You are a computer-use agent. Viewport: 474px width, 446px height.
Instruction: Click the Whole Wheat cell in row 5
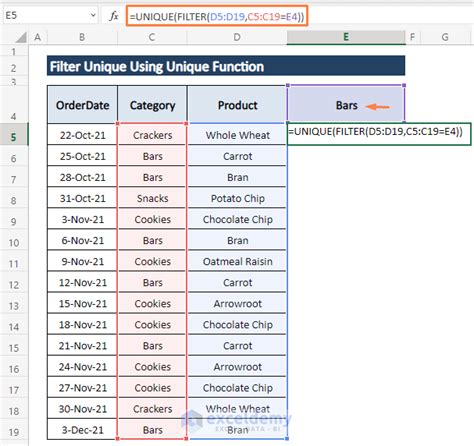(x=237, y=135)
